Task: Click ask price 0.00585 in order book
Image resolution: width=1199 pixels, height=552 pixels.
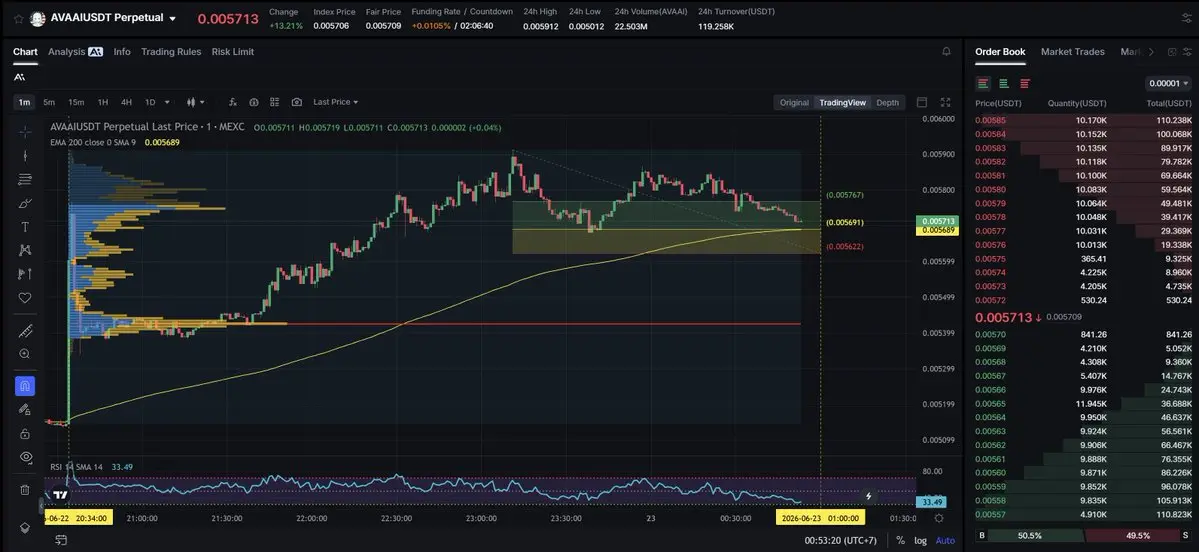Action: pos(990,120)
